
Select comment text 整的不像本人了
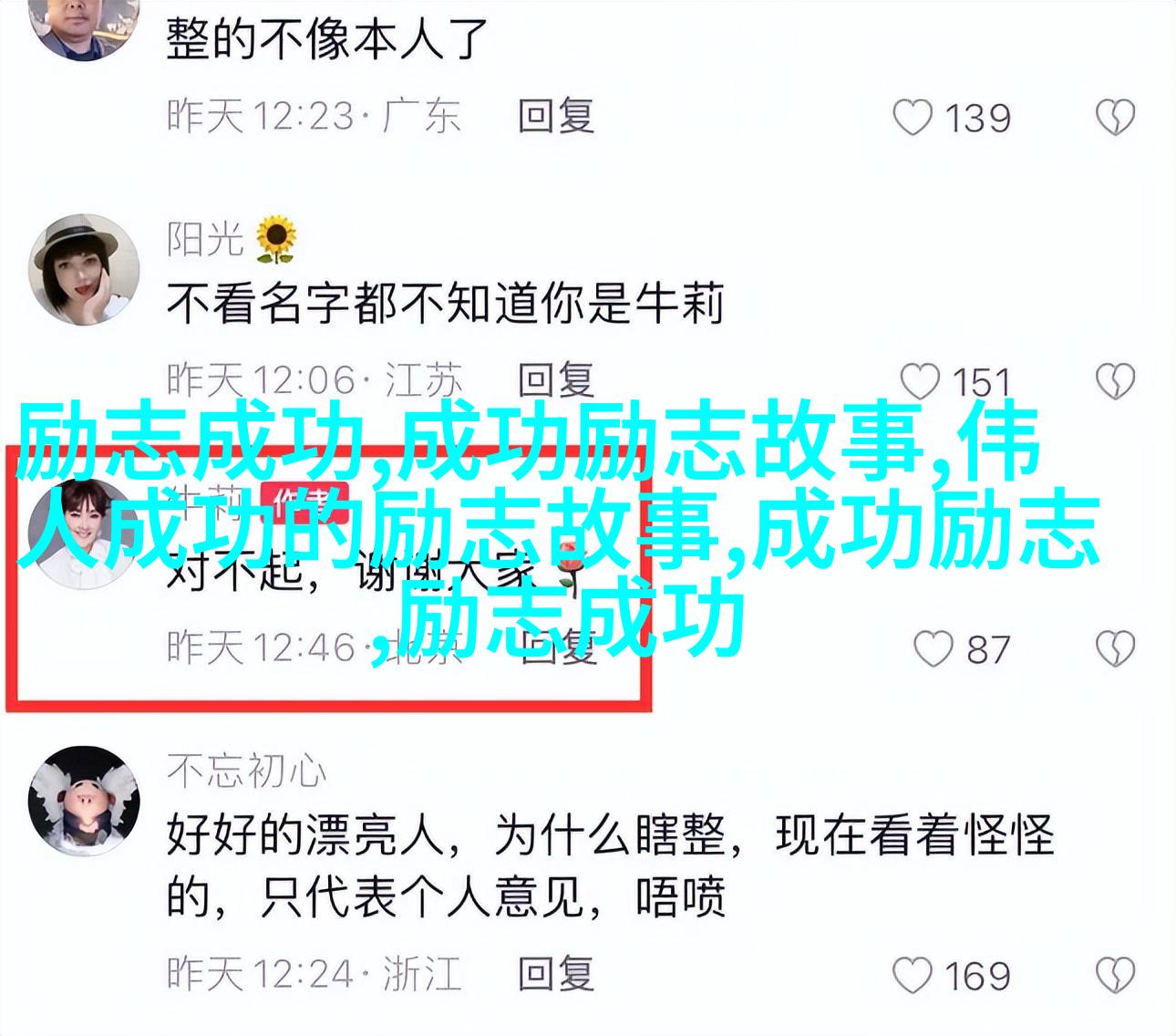point(327,39)
